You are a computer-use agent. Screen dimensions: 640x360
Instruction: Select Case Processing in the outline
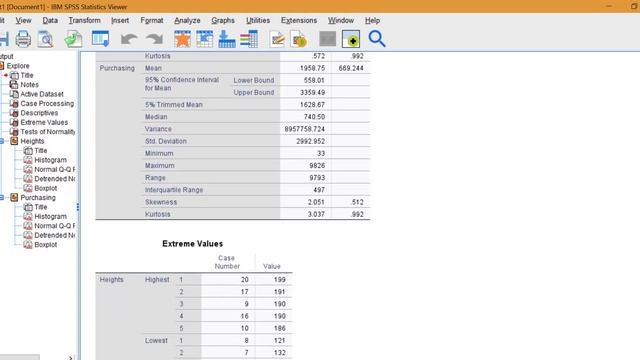tap(47, 103)
